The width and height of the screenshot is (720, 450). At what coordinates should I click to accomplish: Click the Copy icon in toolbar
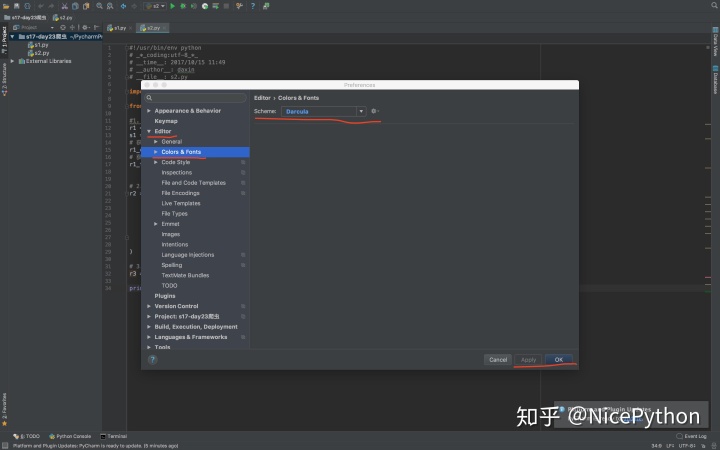[x=75, y=6]
